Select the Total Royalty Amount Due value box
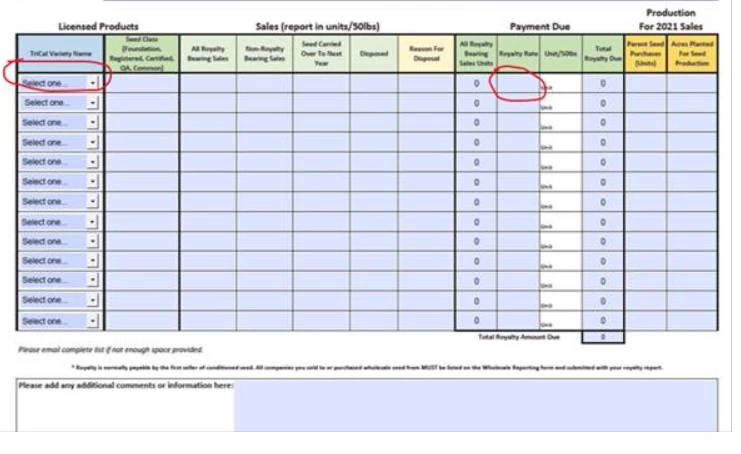 [603, 337]
